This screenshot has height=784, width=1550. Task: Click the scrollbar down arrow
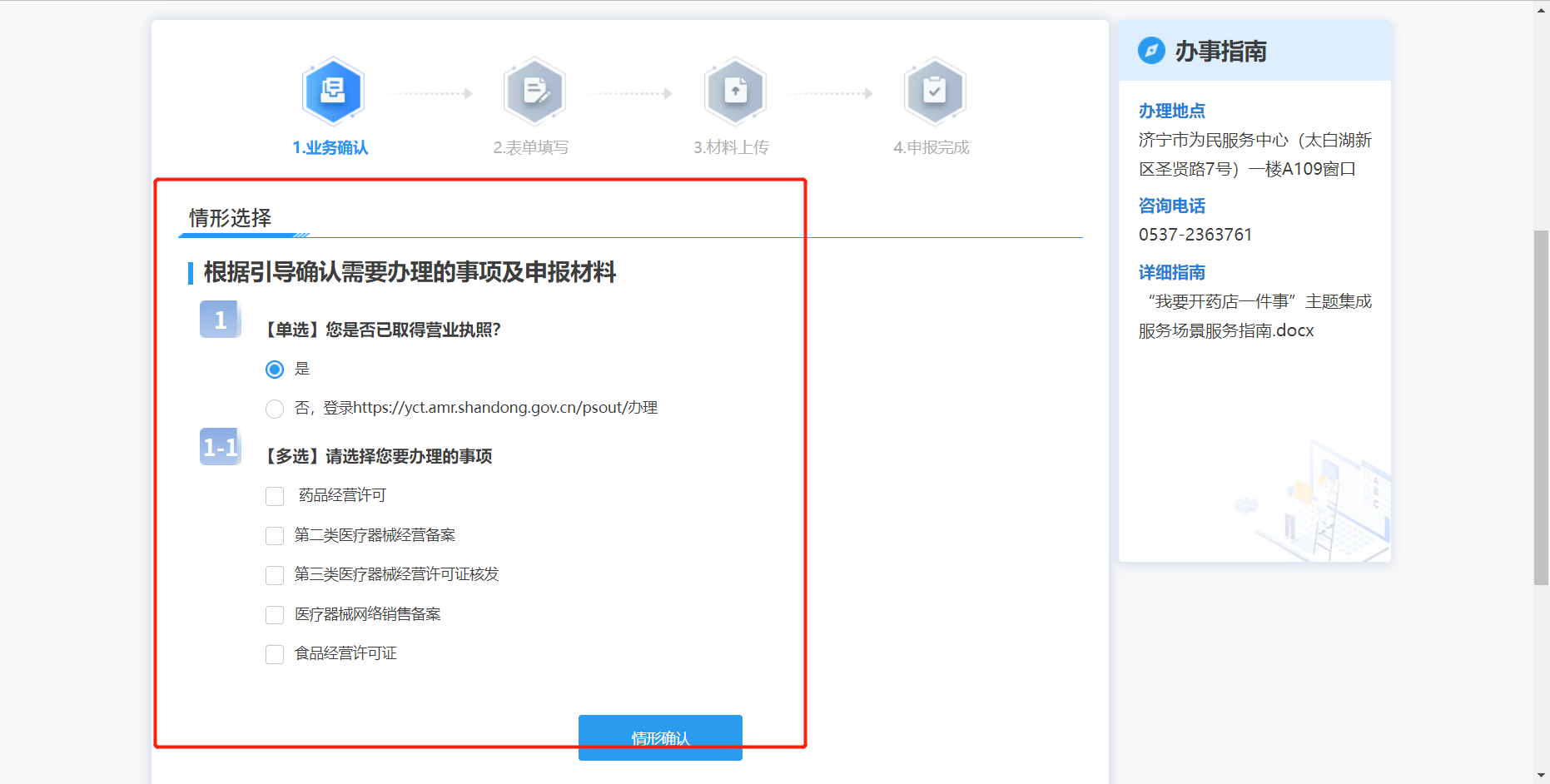click(x=1541, y=776)
